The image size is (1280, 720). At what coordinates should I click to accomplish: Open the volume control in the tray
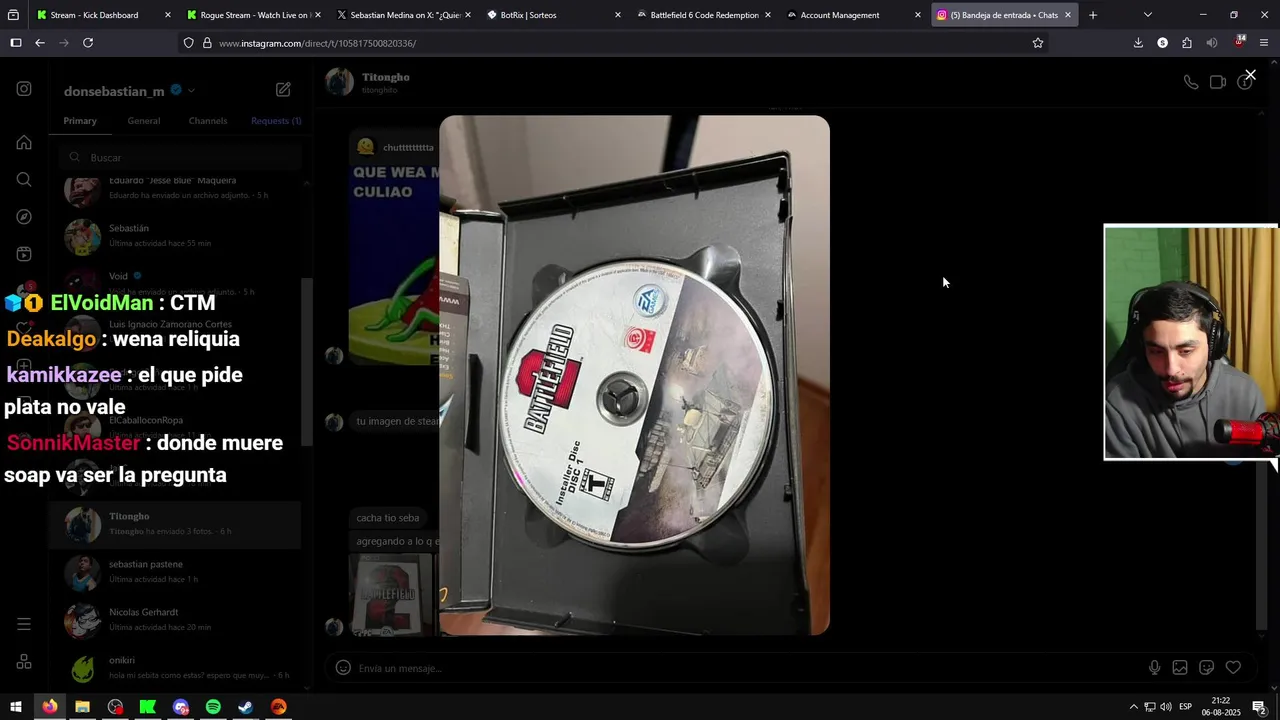[x=1166, y=707]
